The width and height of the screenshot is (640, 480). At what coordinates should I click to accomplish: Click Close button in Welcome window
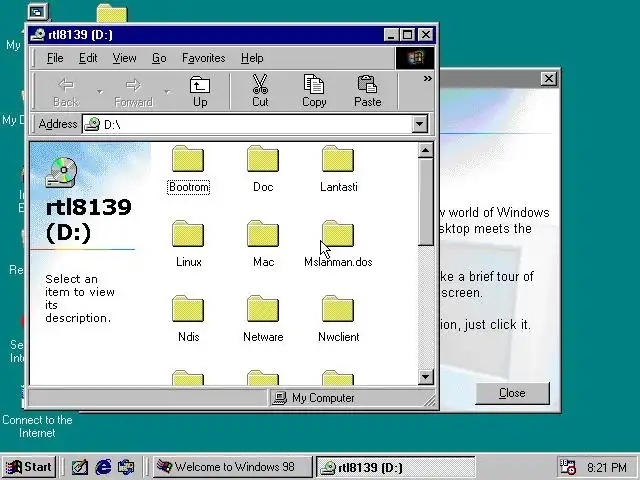click(x=512, y=393)
